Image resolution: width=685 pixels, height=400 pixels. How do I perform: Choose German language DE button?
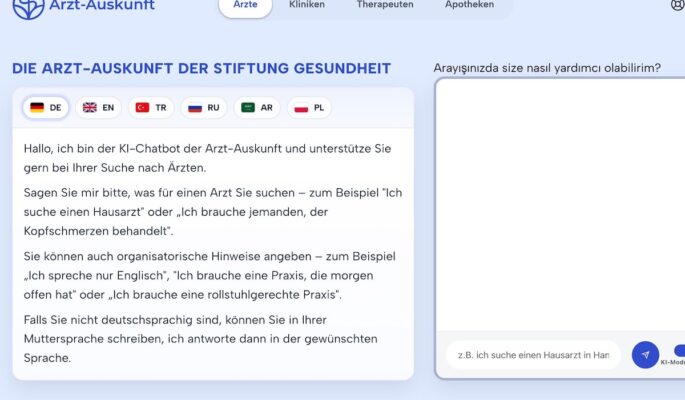45,107
